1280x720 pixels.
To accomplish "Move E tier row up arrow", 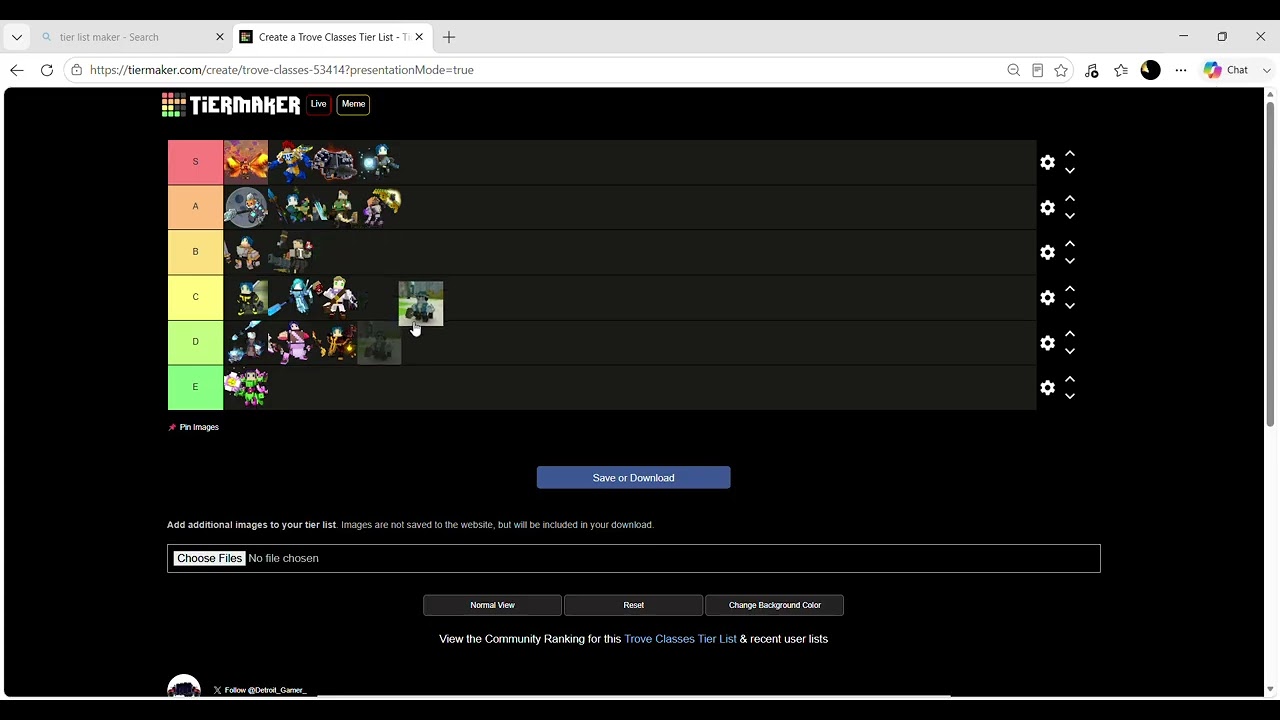I will tap(1070, 379).
